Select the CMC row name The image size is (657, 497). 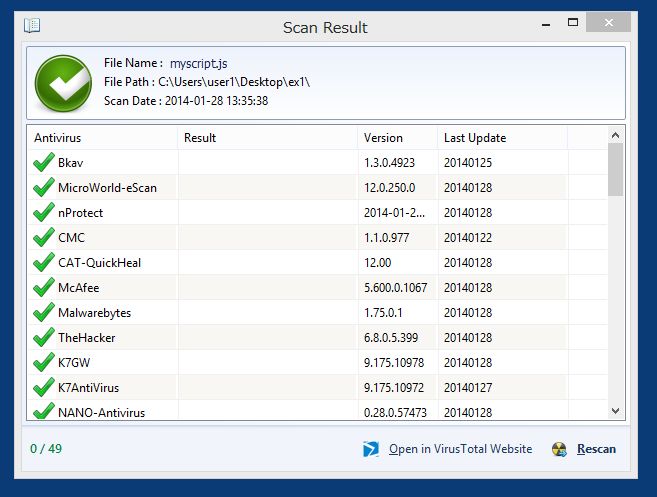click(71, 238)
